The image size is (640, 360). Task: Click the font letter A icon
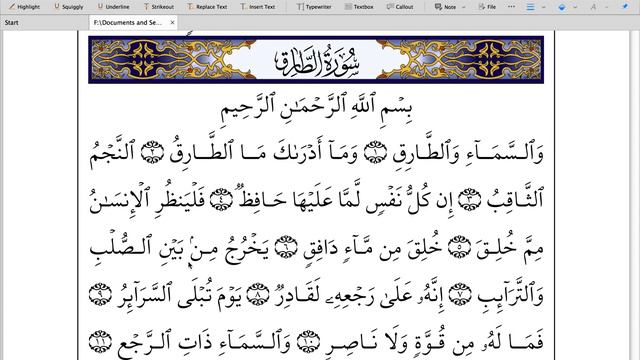[x=593, y=7]
